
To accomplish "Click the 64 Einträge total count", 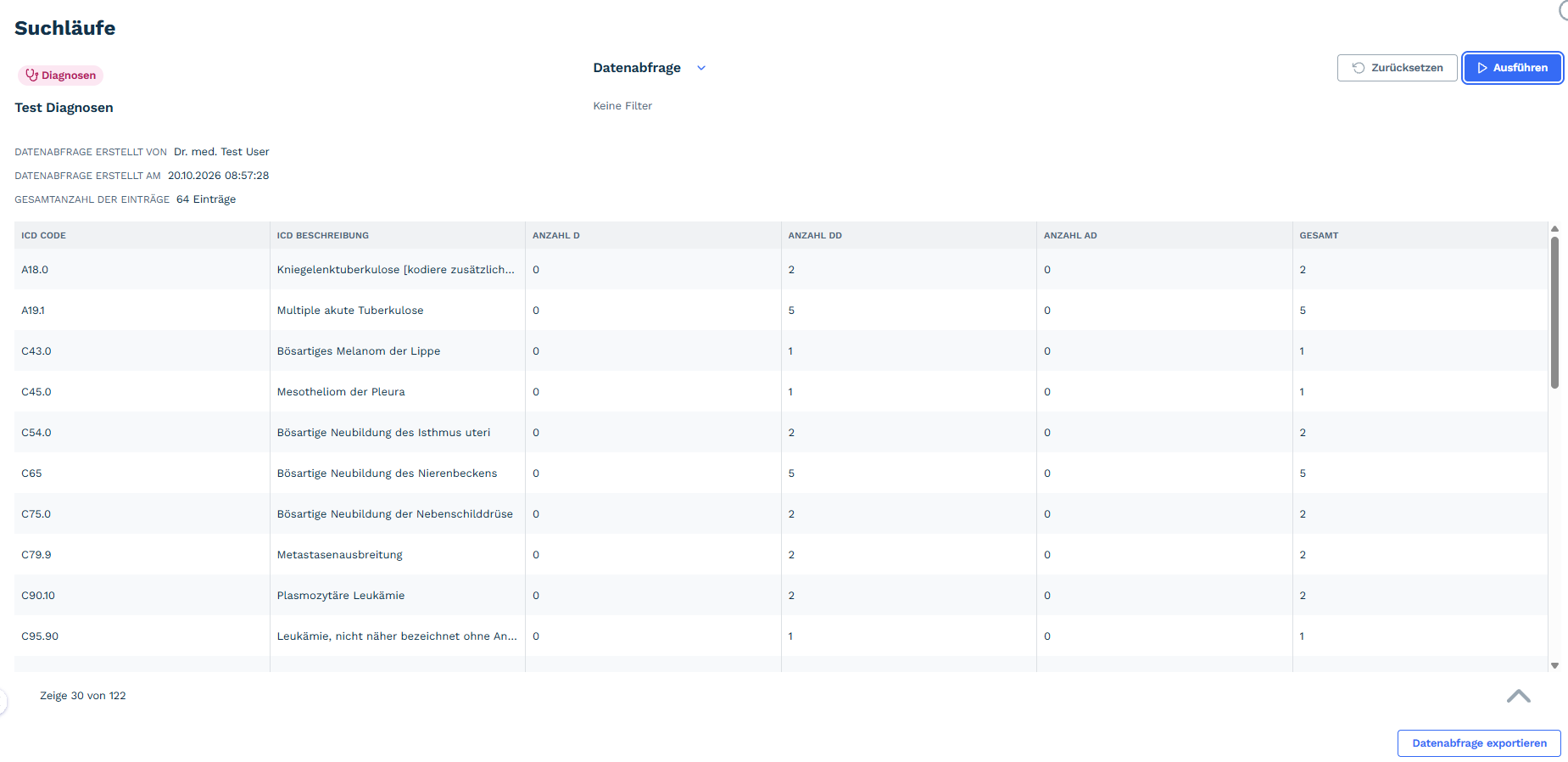I will (206, 199).
